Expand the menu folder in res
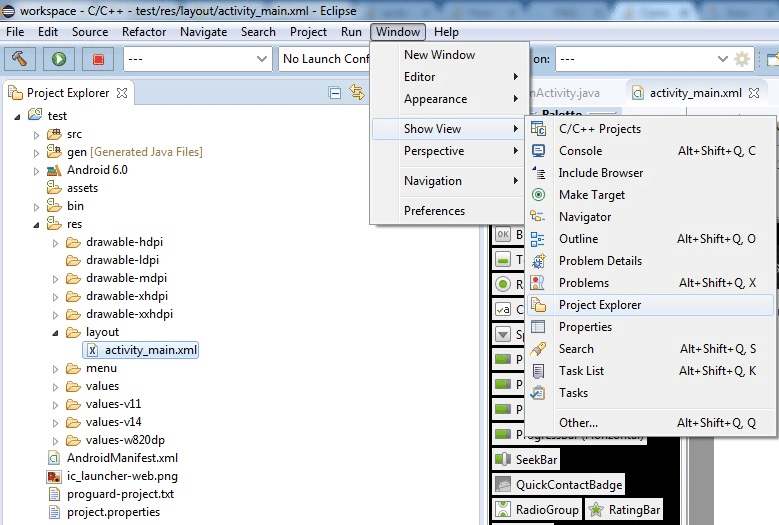This screenshot has height=525, width=779. click(x=55, y=369)
